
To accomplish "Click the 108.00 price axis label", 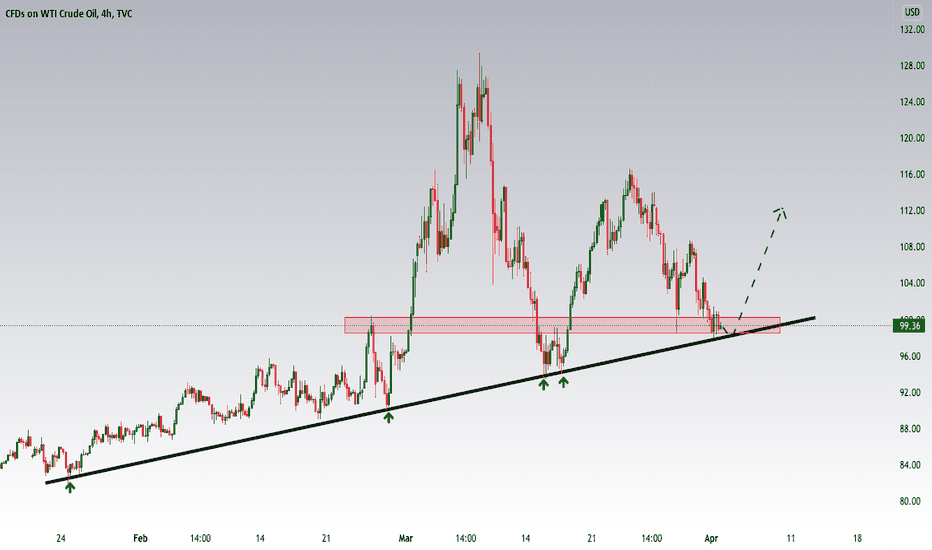I will [912, 247].
